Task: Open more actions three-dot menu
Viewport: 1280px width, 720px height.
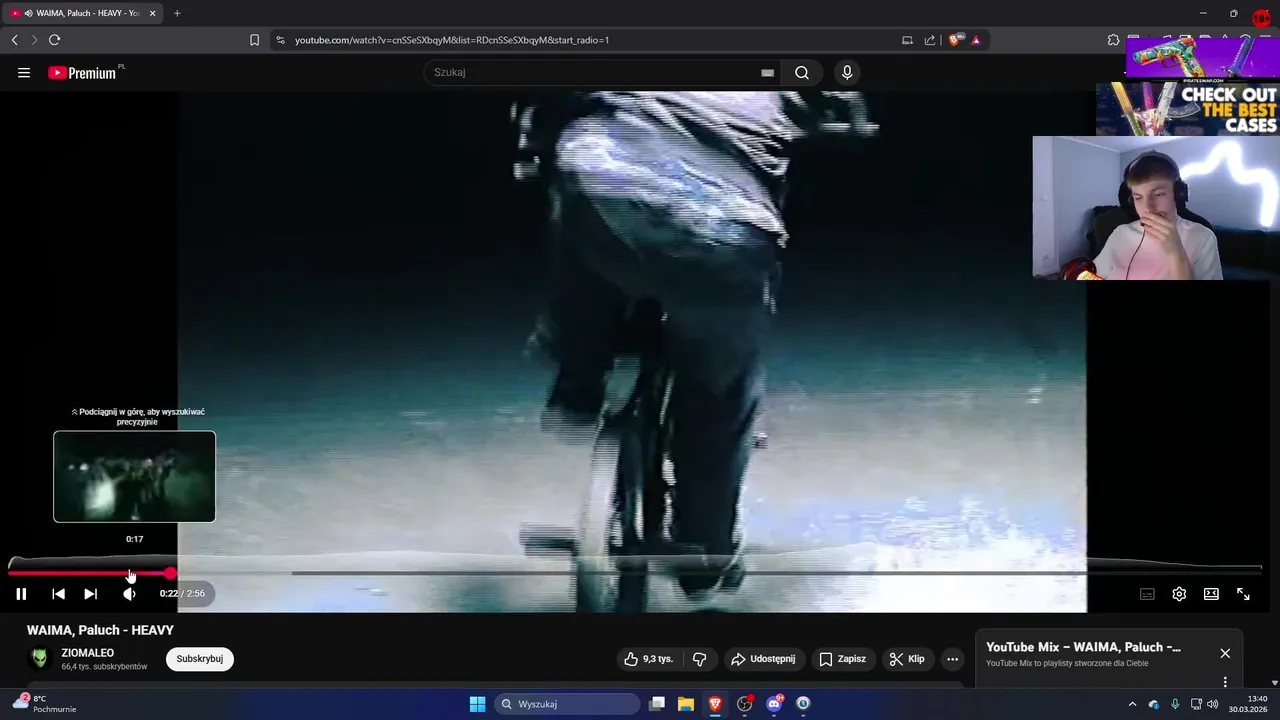Action: click(952, 659)
